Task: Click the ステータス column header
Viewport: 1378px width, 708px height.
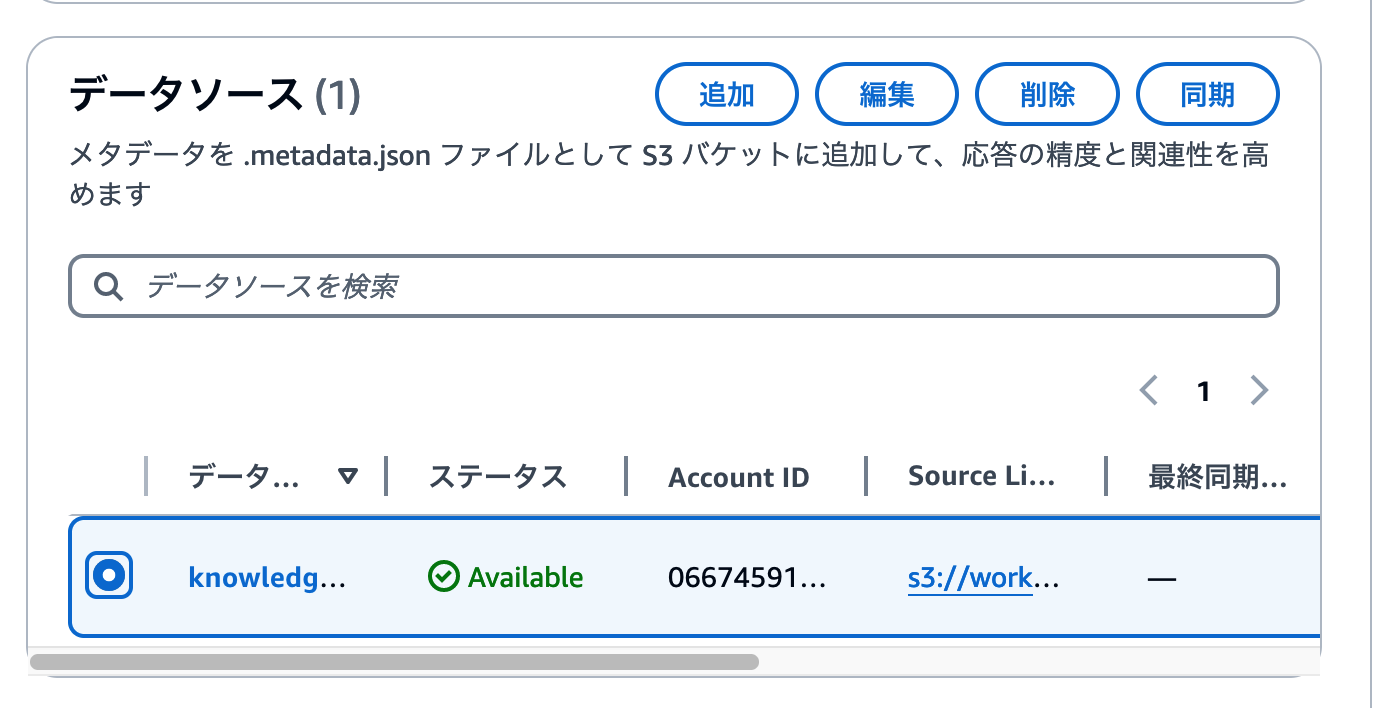Action: click(x=497, y=477)
